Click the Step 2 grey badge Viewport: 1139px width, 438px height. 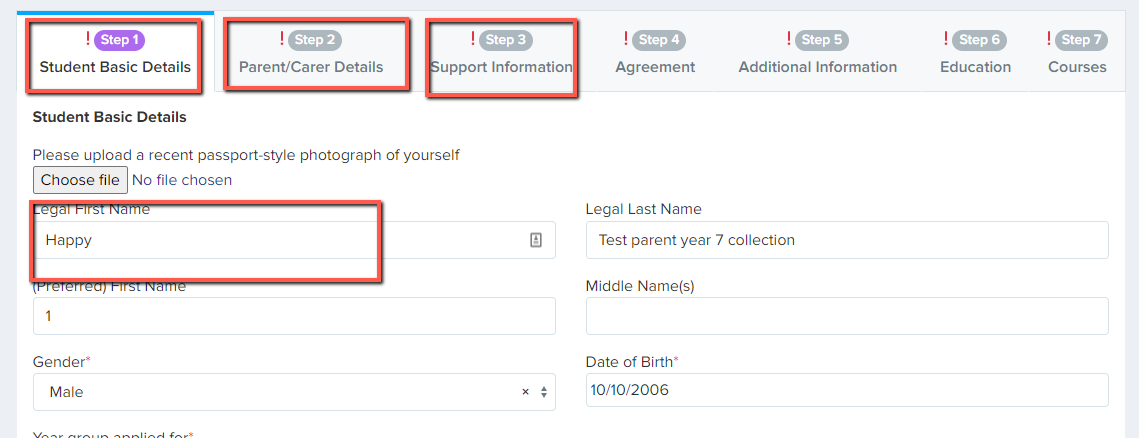click(x=315, y=40)
